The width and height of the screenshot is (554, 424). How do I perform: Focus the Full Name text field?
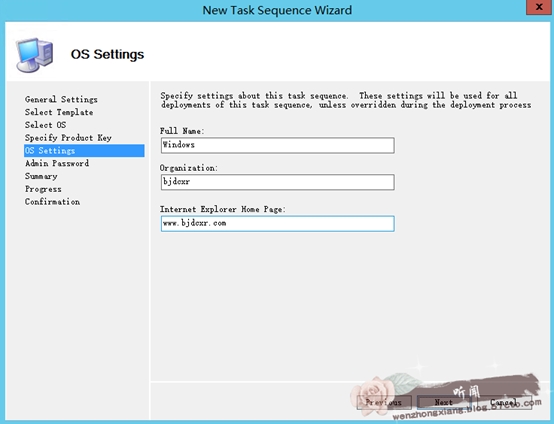click(x=278, y=145)
